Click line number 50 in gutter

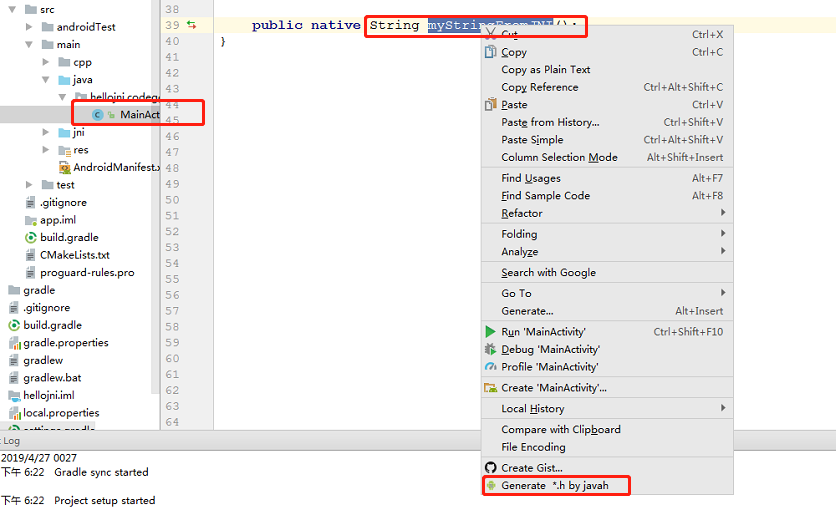[x=172, y=200]
